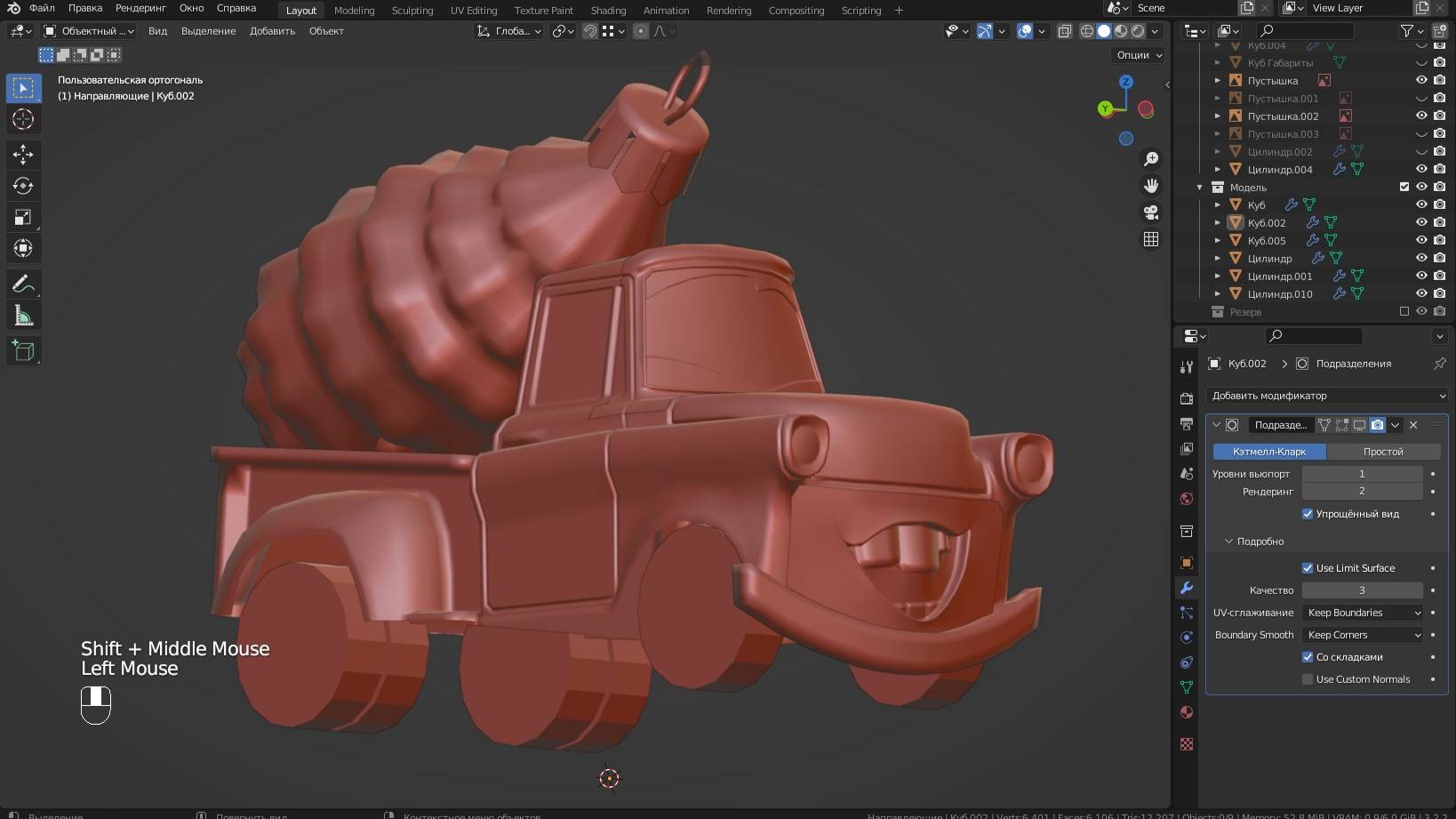Select the Простой subdivision type
Screen dimensions: 1456x819
pos(1383,452)
